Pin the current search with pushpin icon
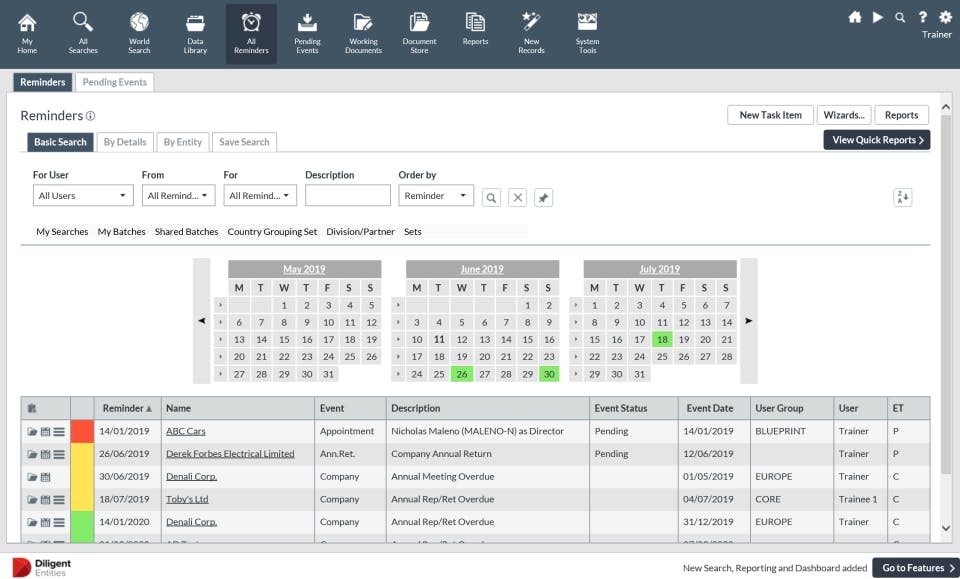The image size is (960, 579). (543, 197)
